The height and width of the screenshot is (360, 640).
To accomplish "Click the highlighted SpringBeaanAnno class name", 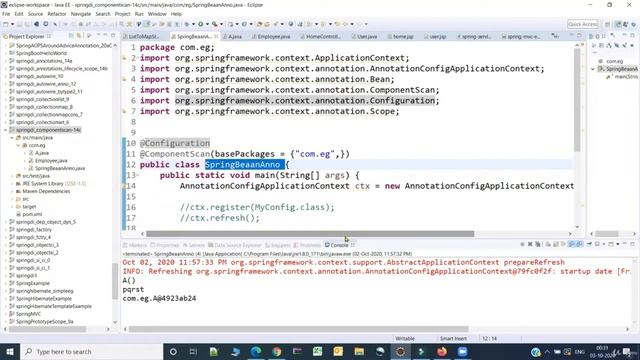I will tap(244, 164).
